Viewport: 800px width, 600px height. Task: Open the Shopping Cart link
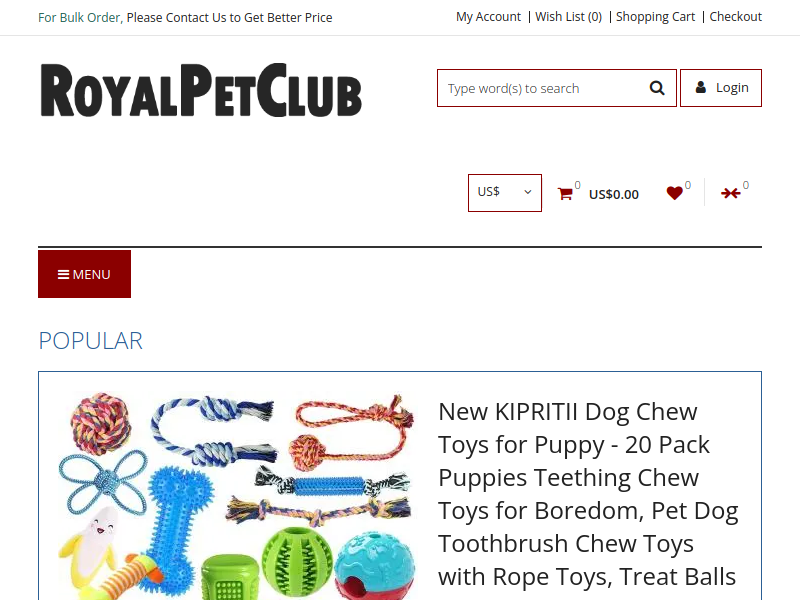tap(655, 17)
